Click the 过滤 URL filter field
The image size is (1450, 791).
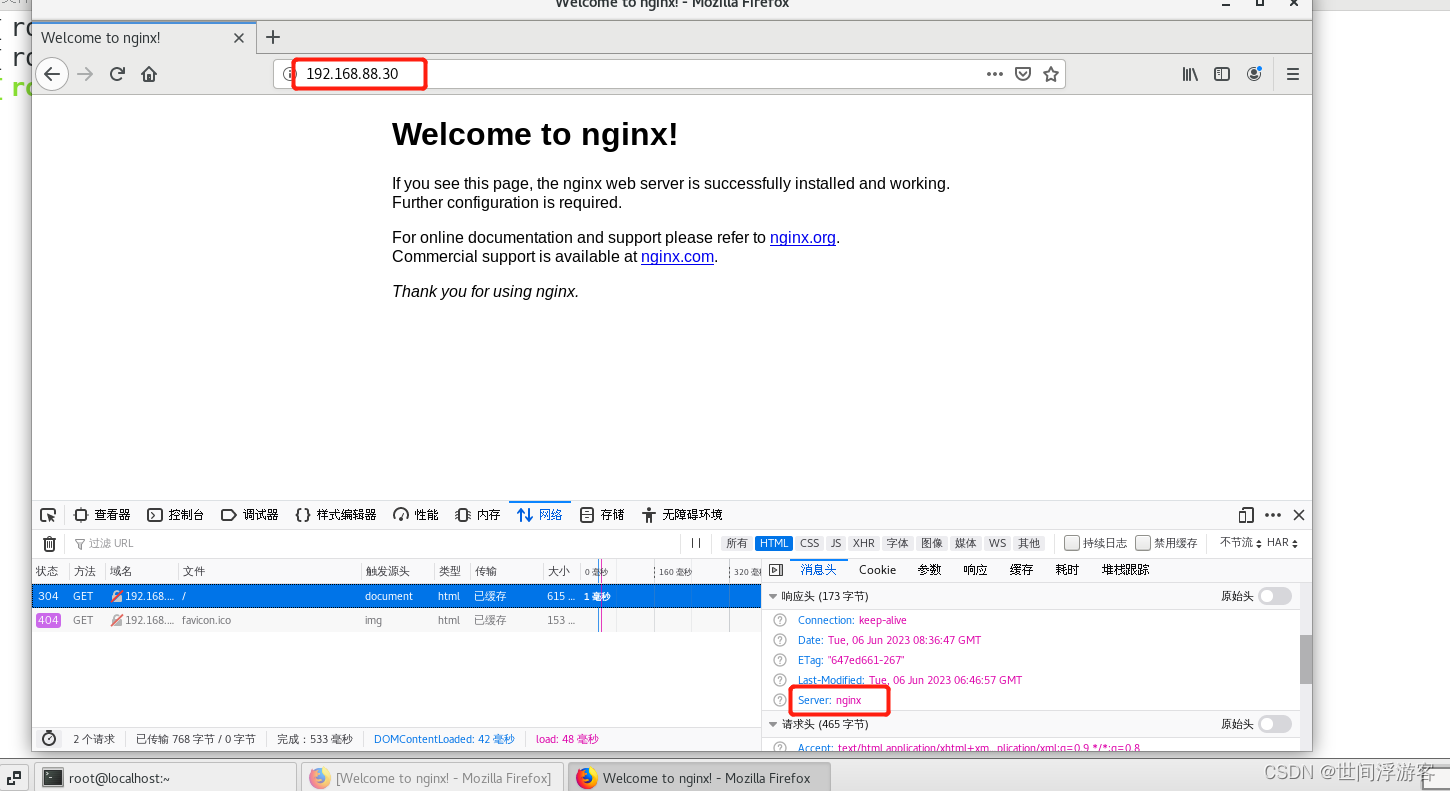pyautogui.click(x=375, y=544)
